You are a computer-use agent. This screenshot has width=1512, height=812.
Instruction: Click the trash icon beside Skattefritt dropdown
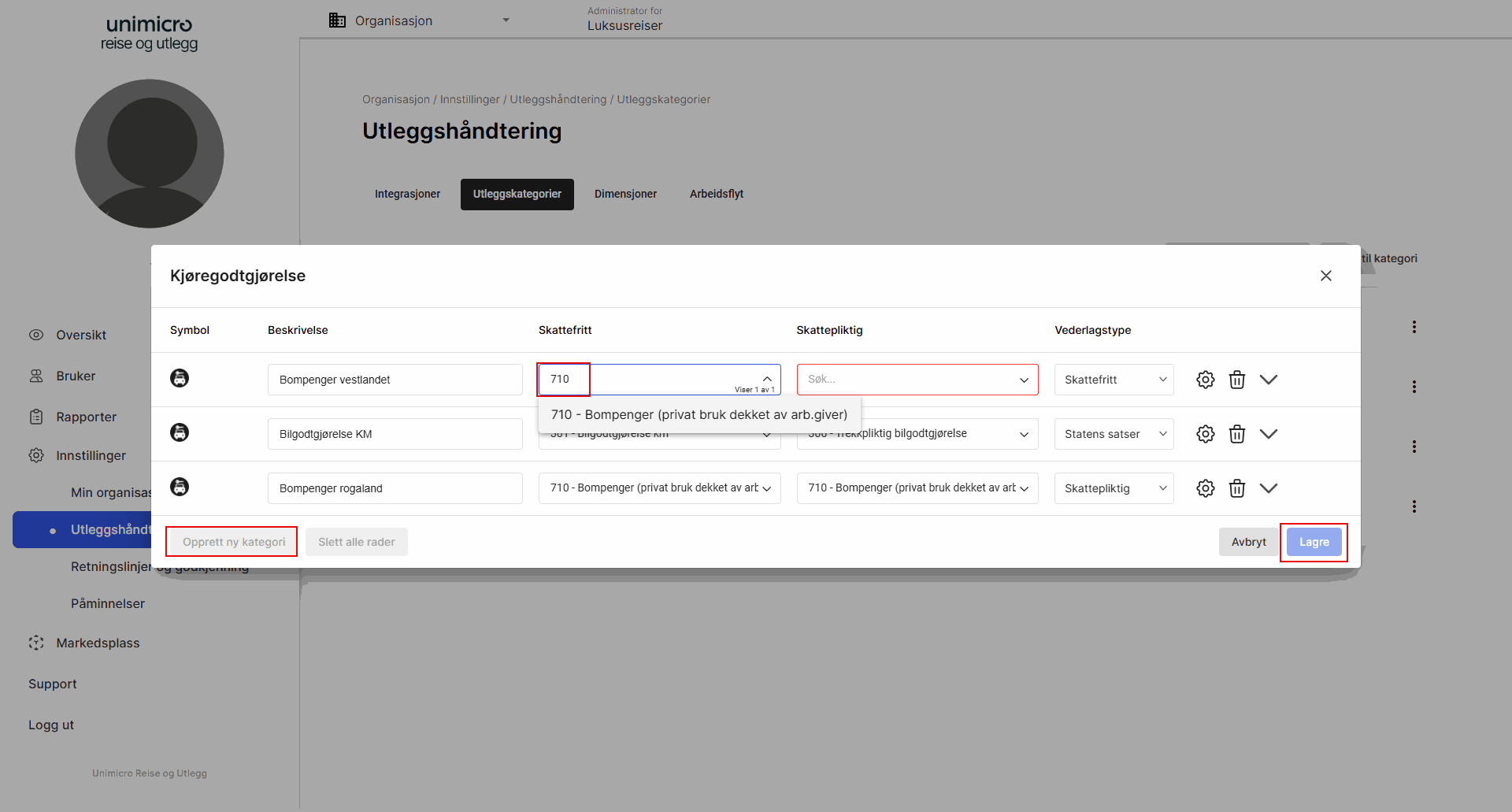point(1236,379)
